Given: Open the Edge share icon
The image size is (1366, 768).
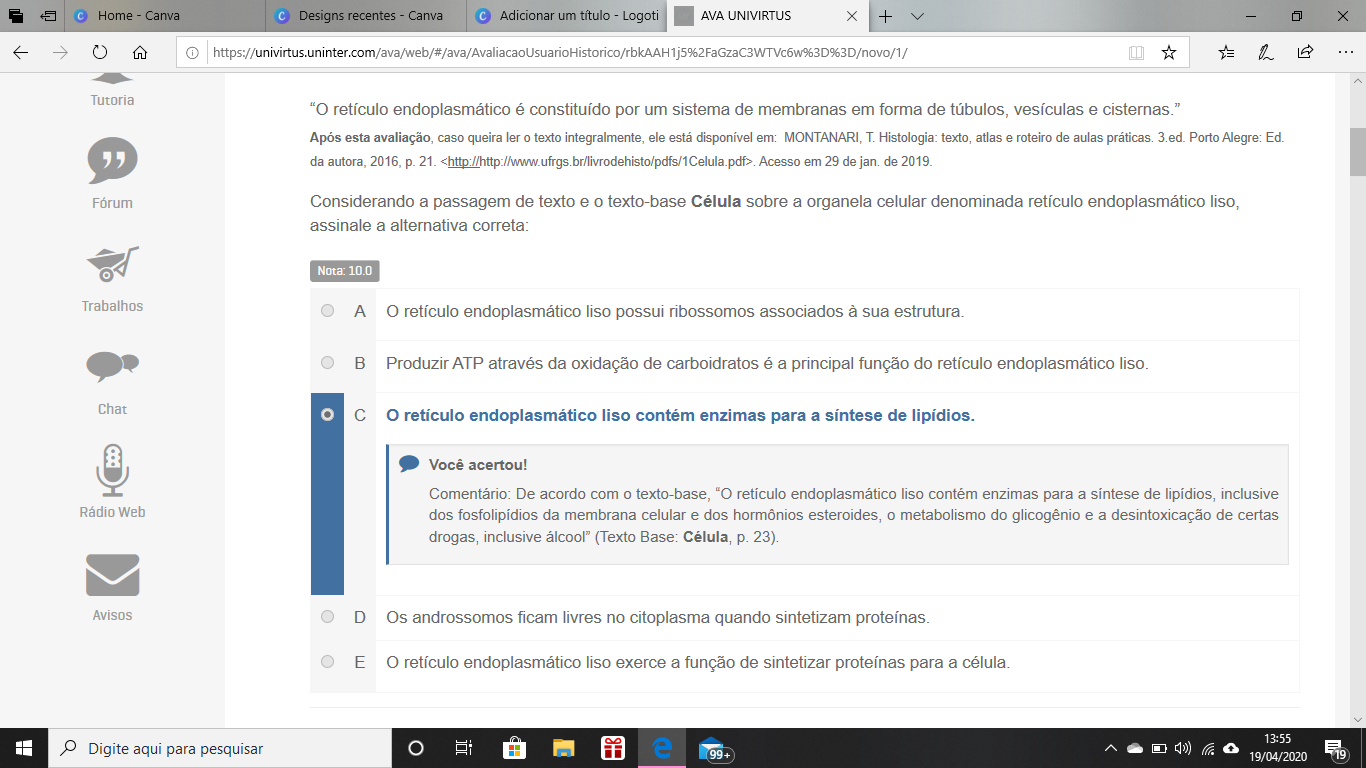Looking at the screenshot, I should (1305, 53).
